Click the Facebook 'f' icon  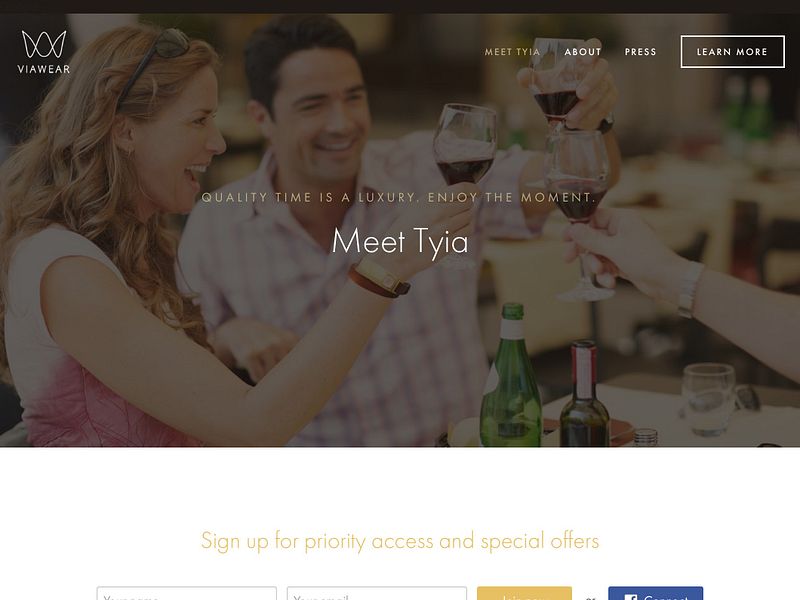click(631, 597)
